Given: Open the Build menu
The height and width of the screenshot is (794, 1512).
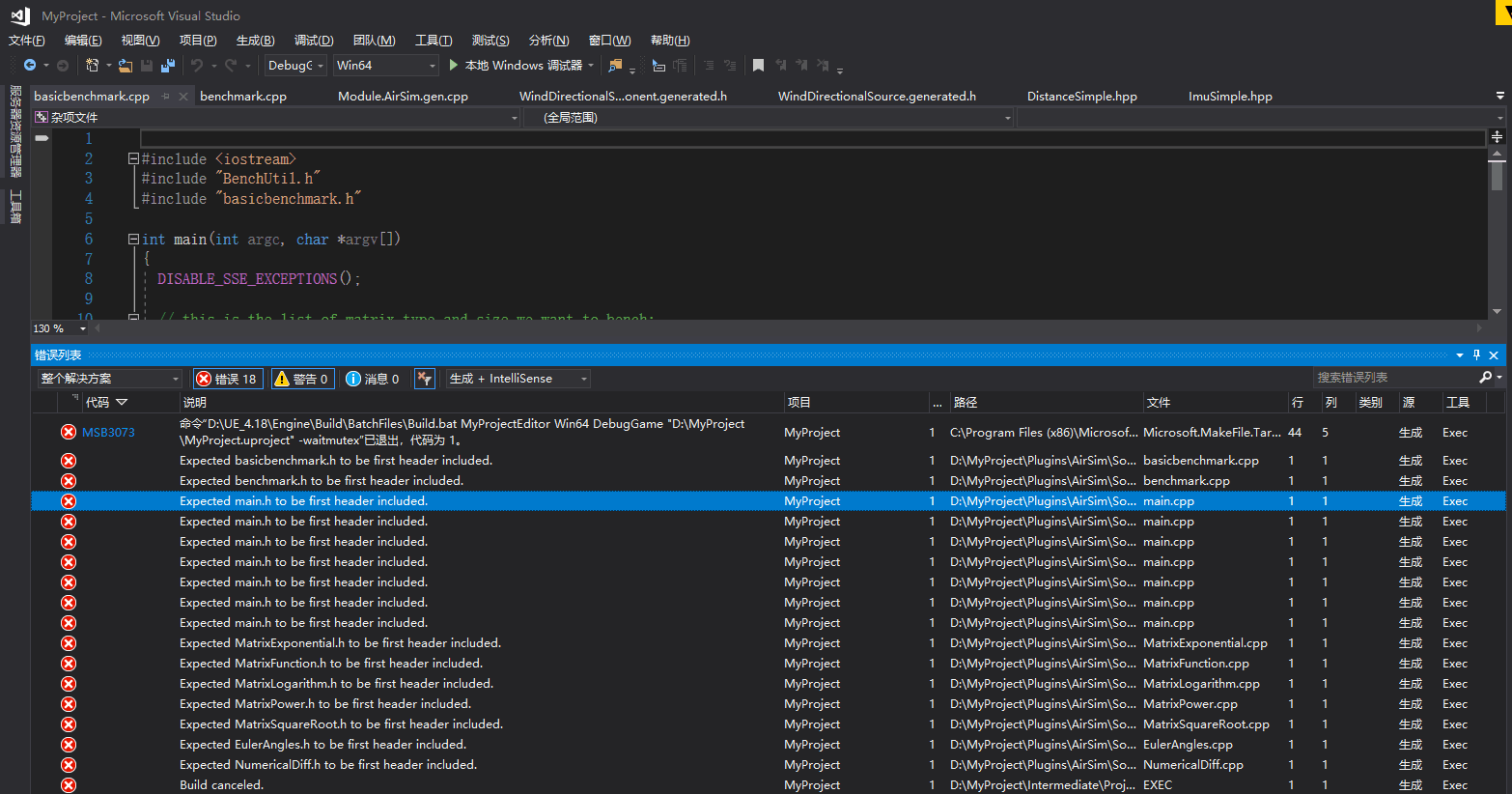Looking at the screenshot, I should 256,41.
